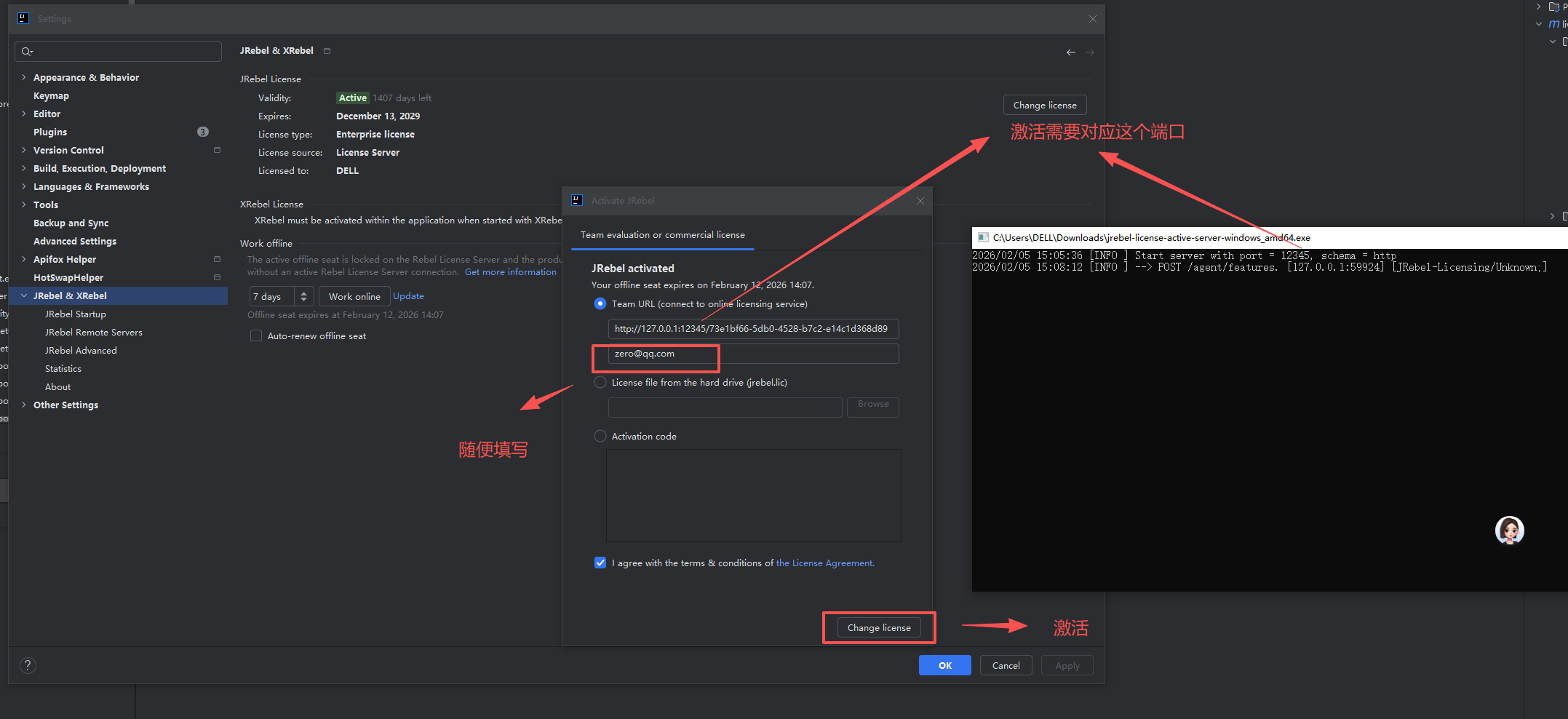Viewport: 1568px width, 719px height.
Task: Click the Activation code text area
Action: click(753, 496)
